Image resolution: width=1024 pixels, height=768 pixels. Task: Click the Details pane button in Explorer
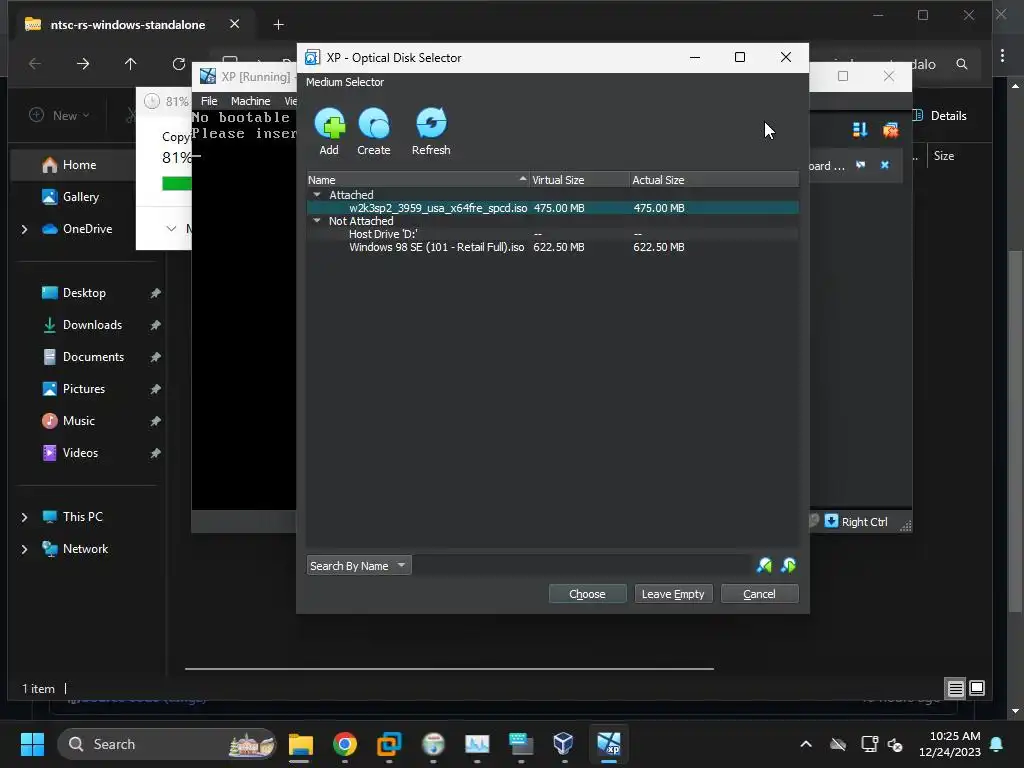[x=939, y=116]
